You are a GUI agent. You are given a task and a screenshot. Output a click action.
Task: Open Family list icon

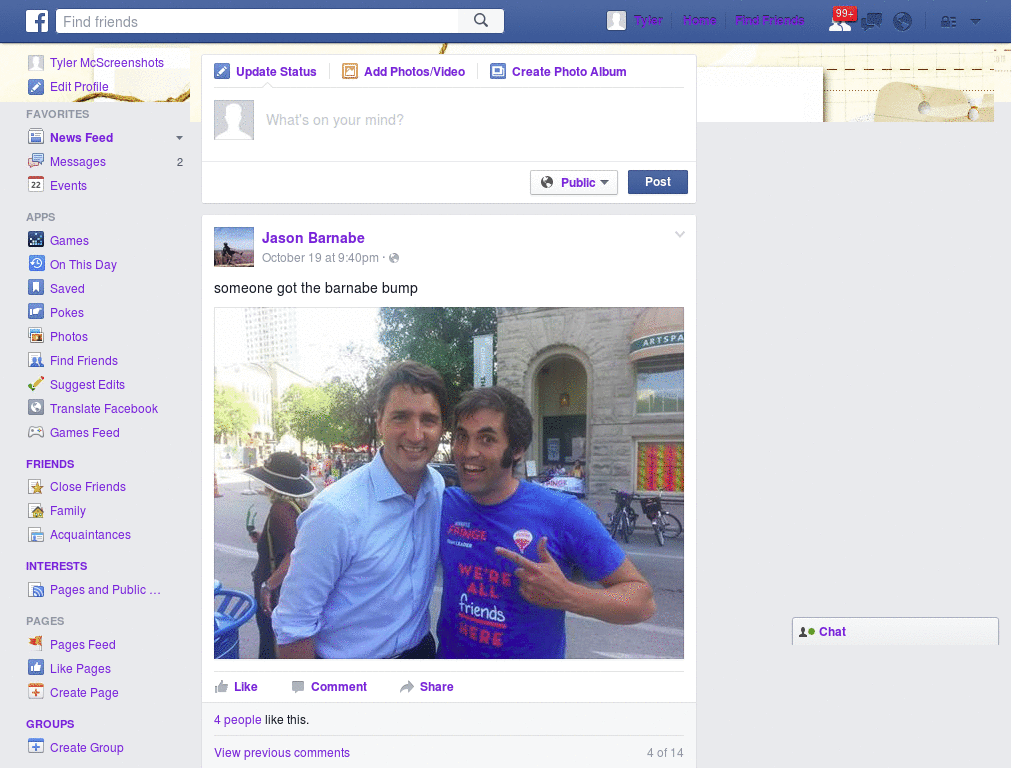(36, 511)
